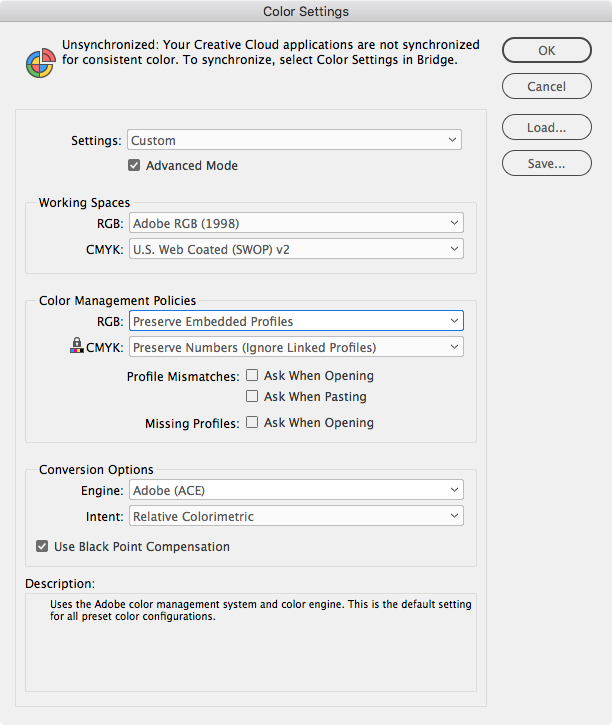Open the RGB working space dropdown
612x725 pixels.
coord(296,223)
